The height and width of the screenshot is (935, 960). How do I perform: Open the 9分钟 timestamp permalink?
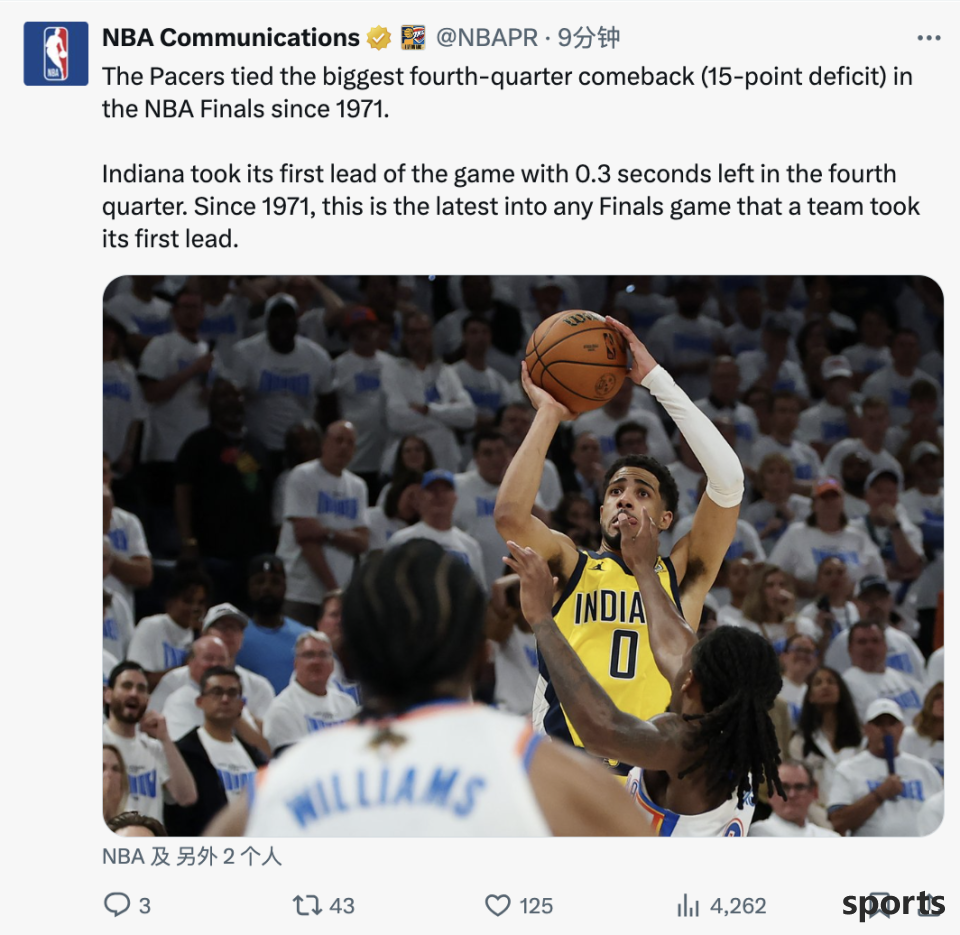pos(588,38)
